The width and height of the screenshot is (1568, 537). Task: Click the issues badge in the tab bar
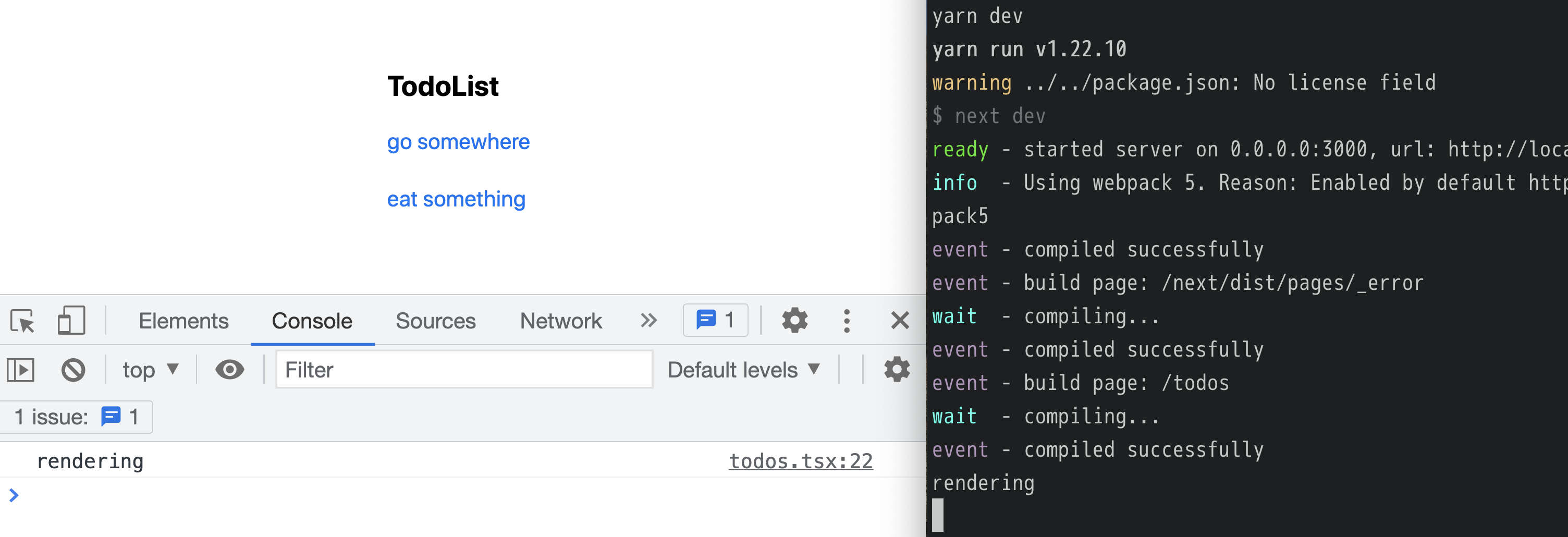click(715, 320)
